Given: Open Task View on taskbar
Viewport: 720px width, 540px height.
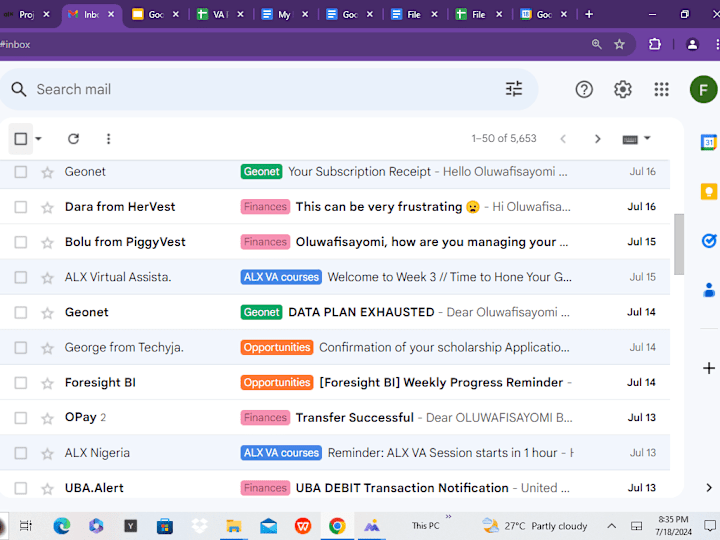Looking at the screenshot, I should pyautogui.click(x=26, y=526).
